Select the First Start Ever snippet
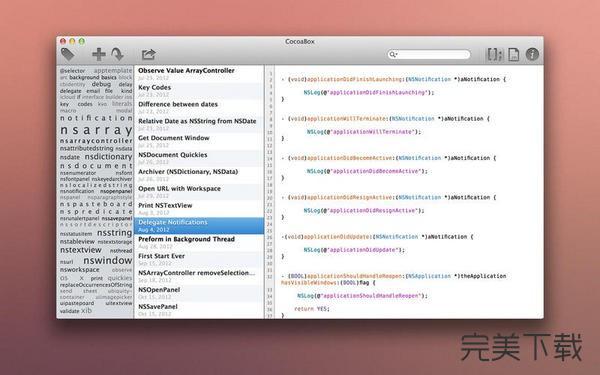The image size is (600, 375). pyautogui.click(x=199, y=259)
